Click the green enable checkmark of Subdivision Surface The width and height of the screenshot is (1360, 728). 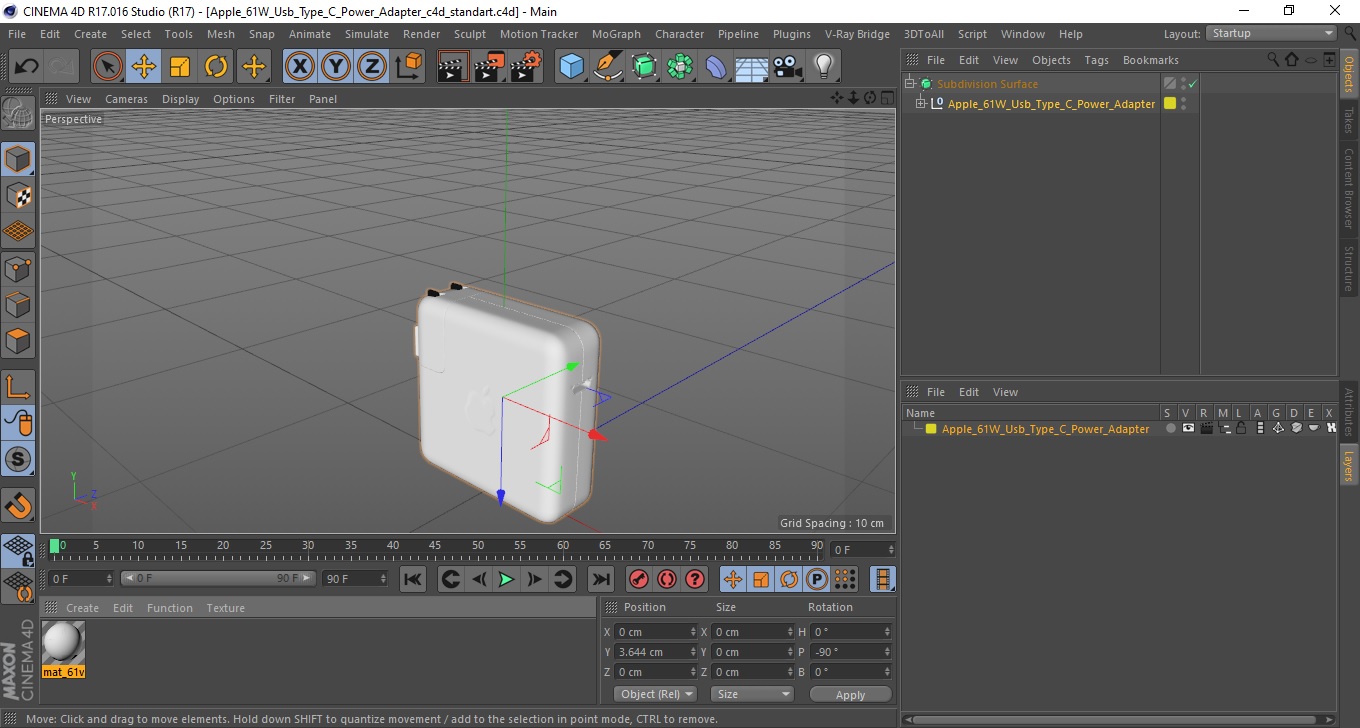1192,84
